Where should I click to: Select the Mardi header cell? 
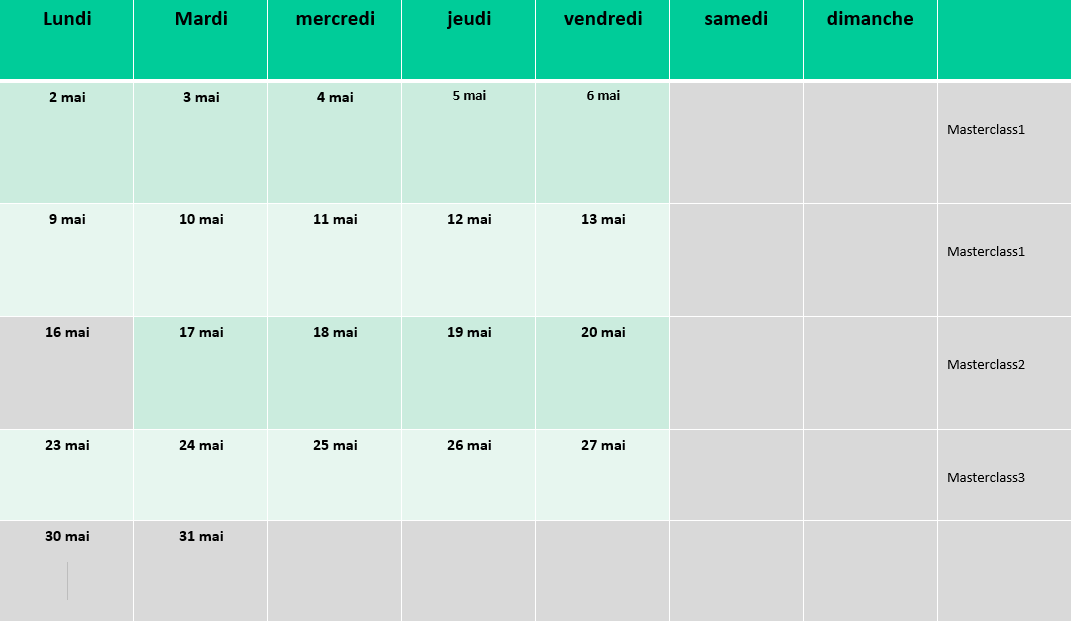pos(201,39)
